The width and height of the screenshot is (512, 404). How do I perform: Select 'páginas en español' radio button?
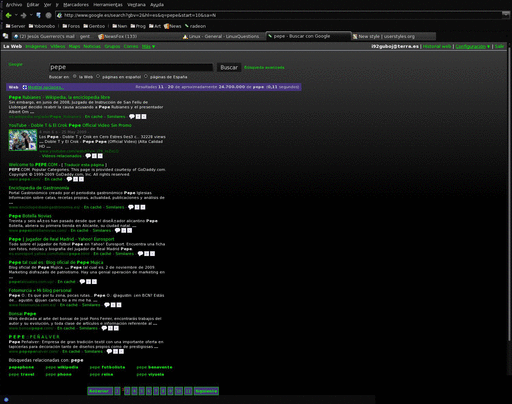[98, 76]
